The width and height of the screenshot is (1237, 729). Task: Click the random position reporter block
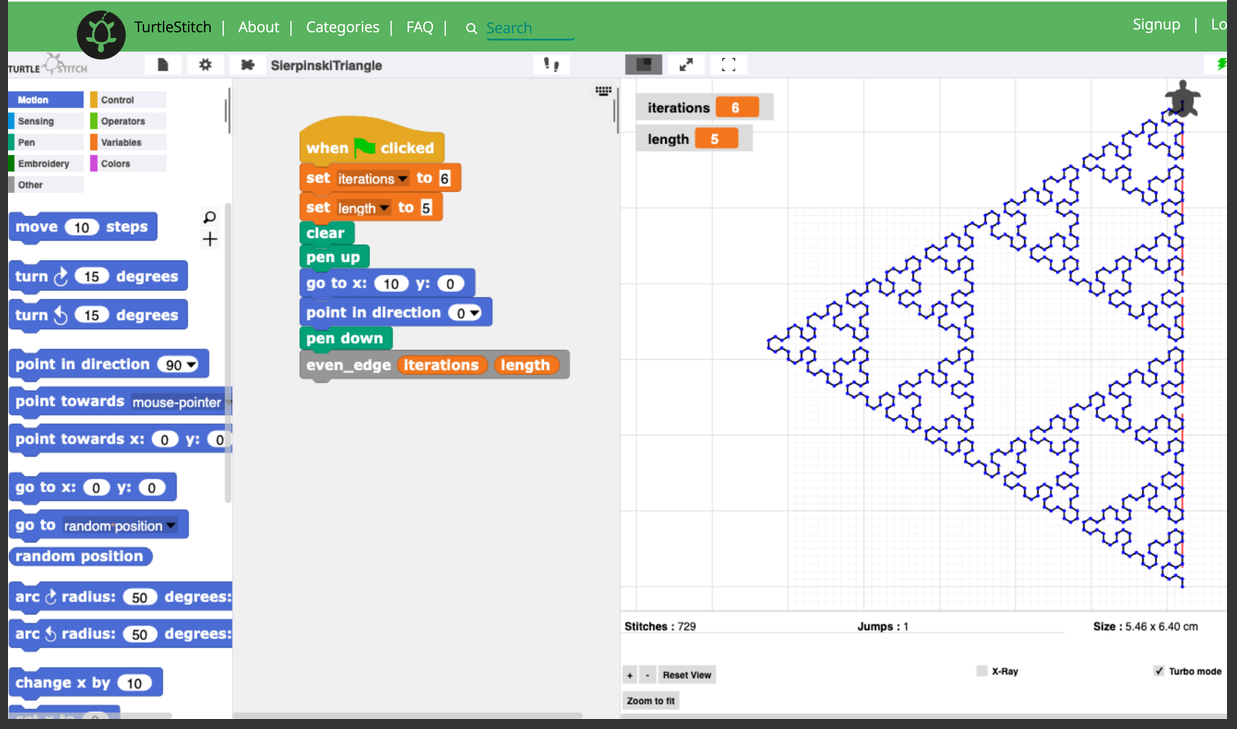pyautogui.click(x=80, y=556)
